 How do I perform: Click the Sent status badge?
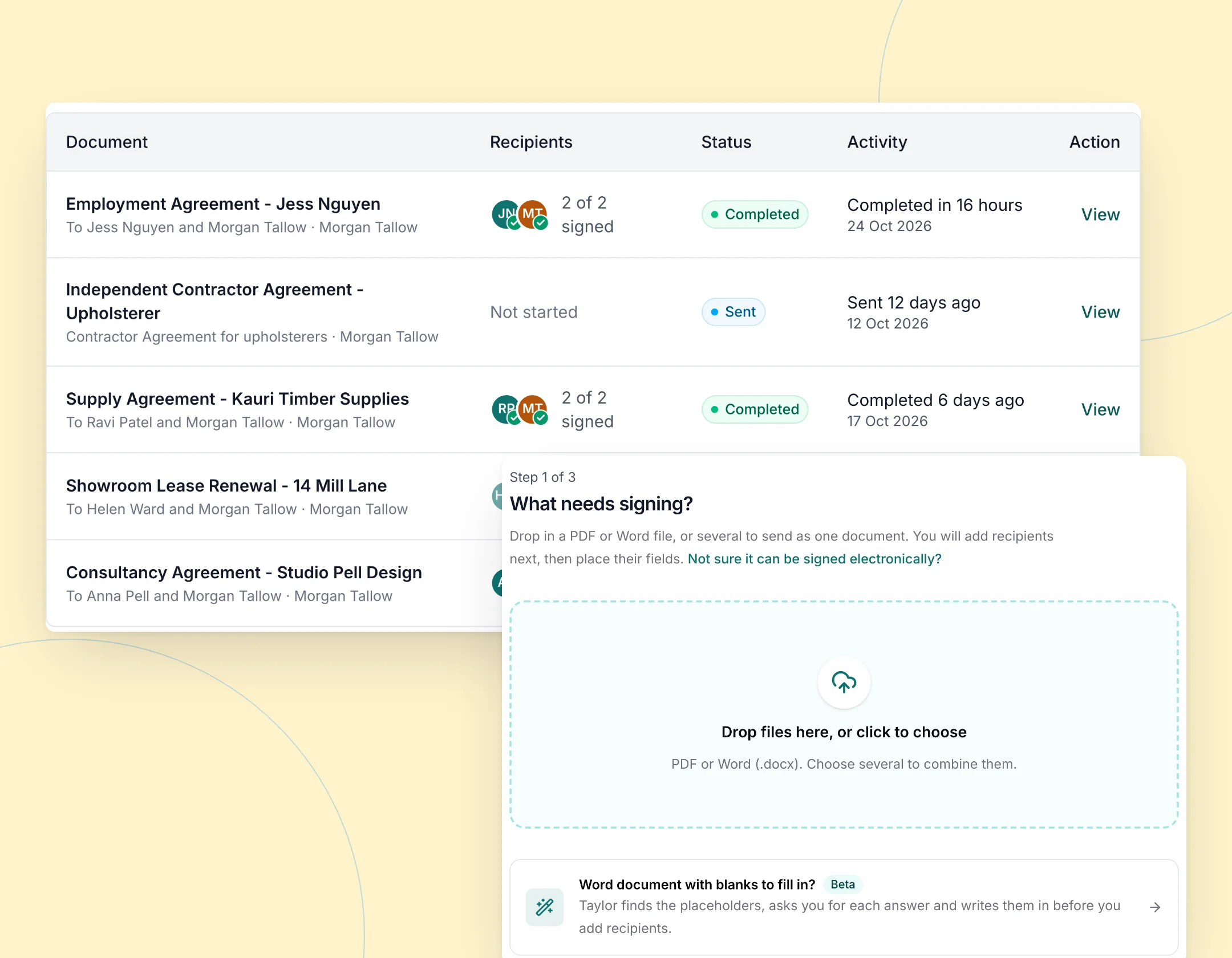coord(733,312)
